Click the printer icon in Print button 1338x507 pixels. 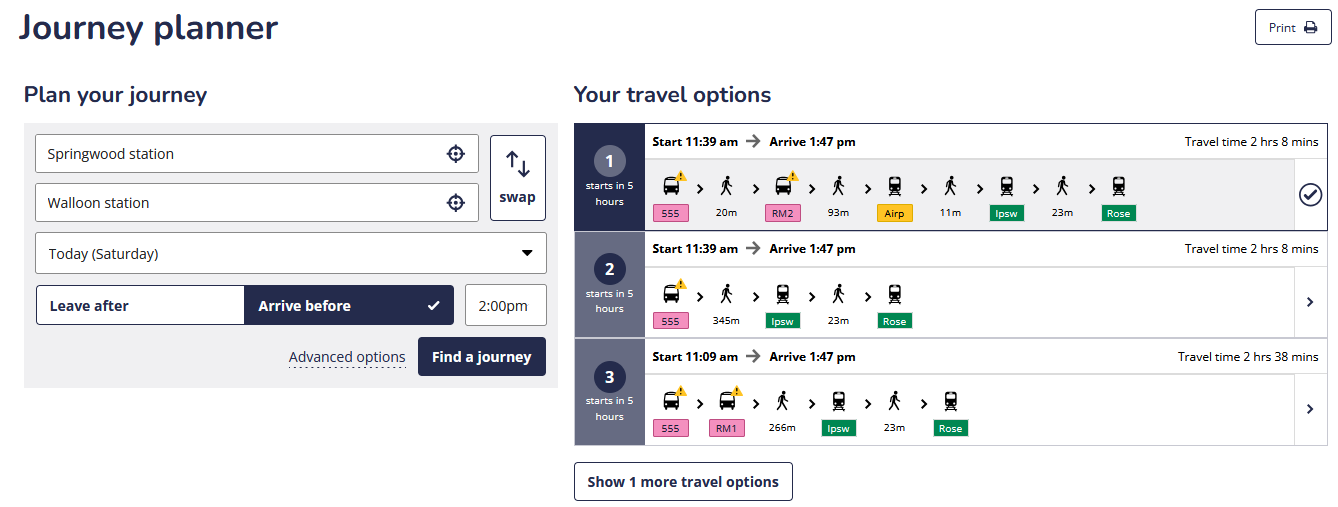1310,28
